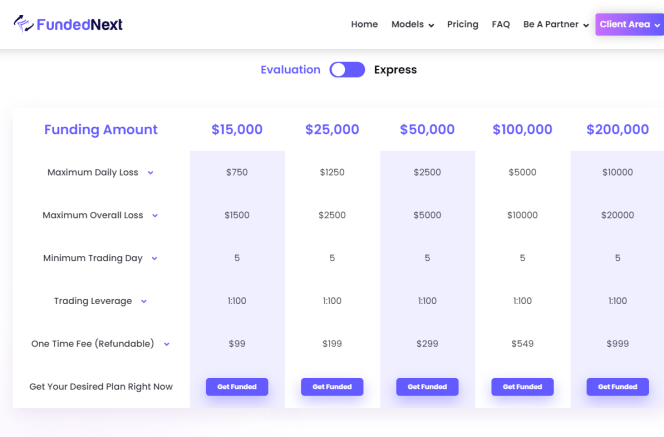Click the $1250 daily loss value
The image size is (664, 437).
pos(332,172)
